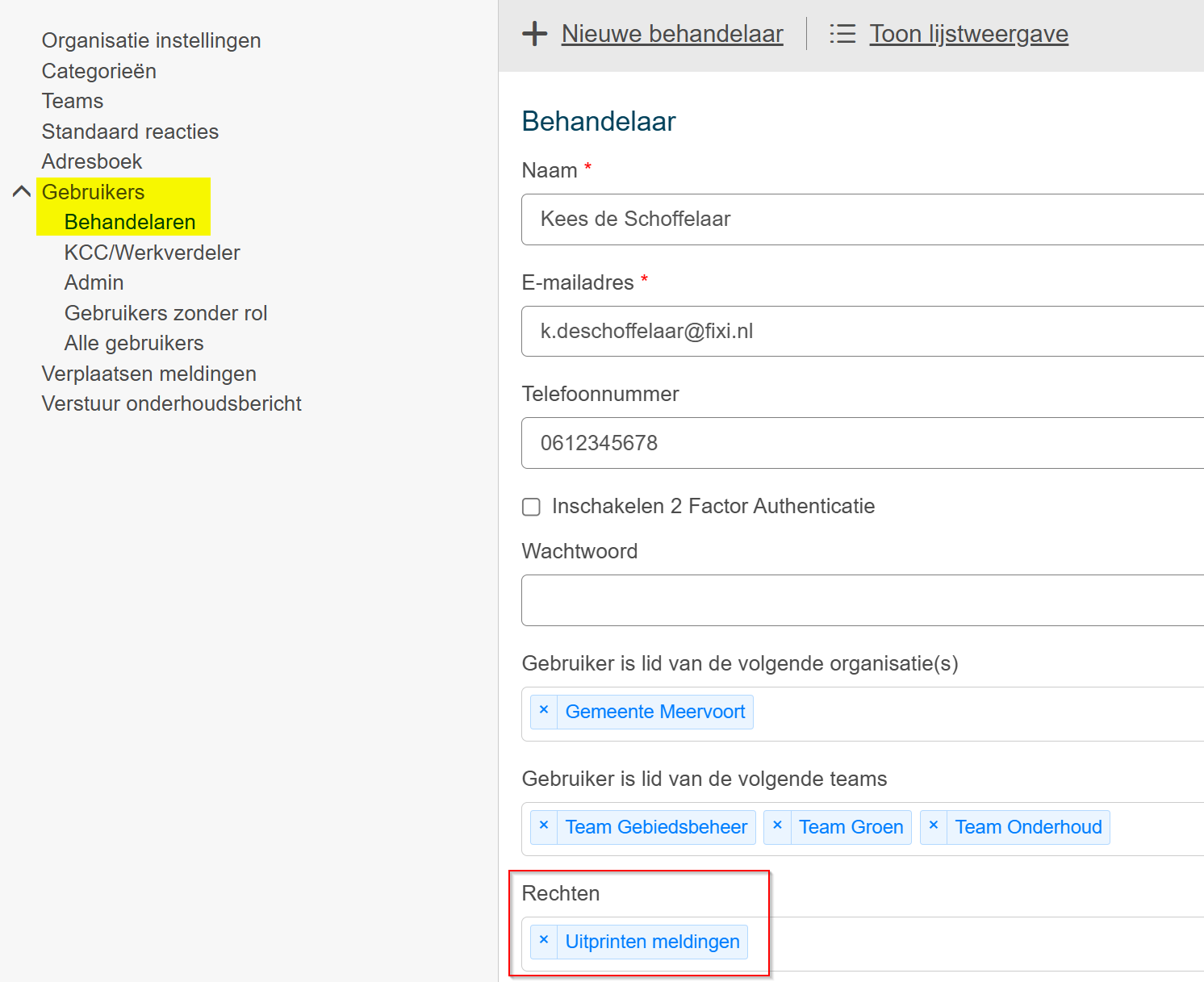Click the list view icon
This screenshot has height=982, width=1204.
[x=842, y=34]
